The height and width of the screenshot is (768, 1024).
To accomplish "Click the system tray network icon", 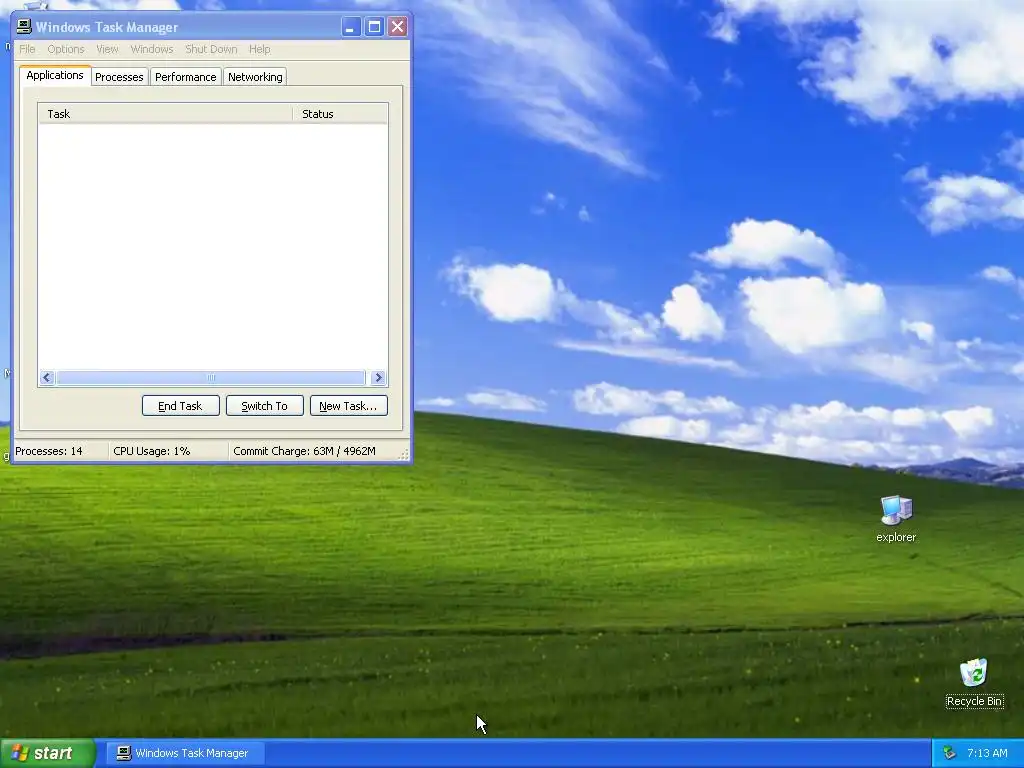I will [950, 753].
